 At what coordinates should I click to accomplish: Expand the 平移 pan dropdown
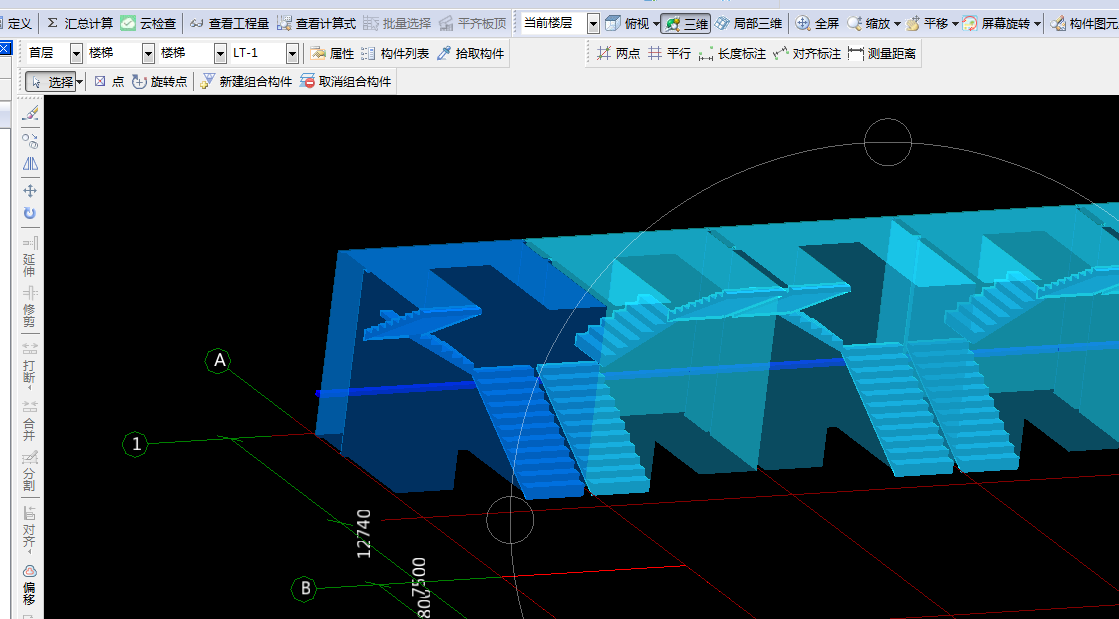click(x=955, y=24)
